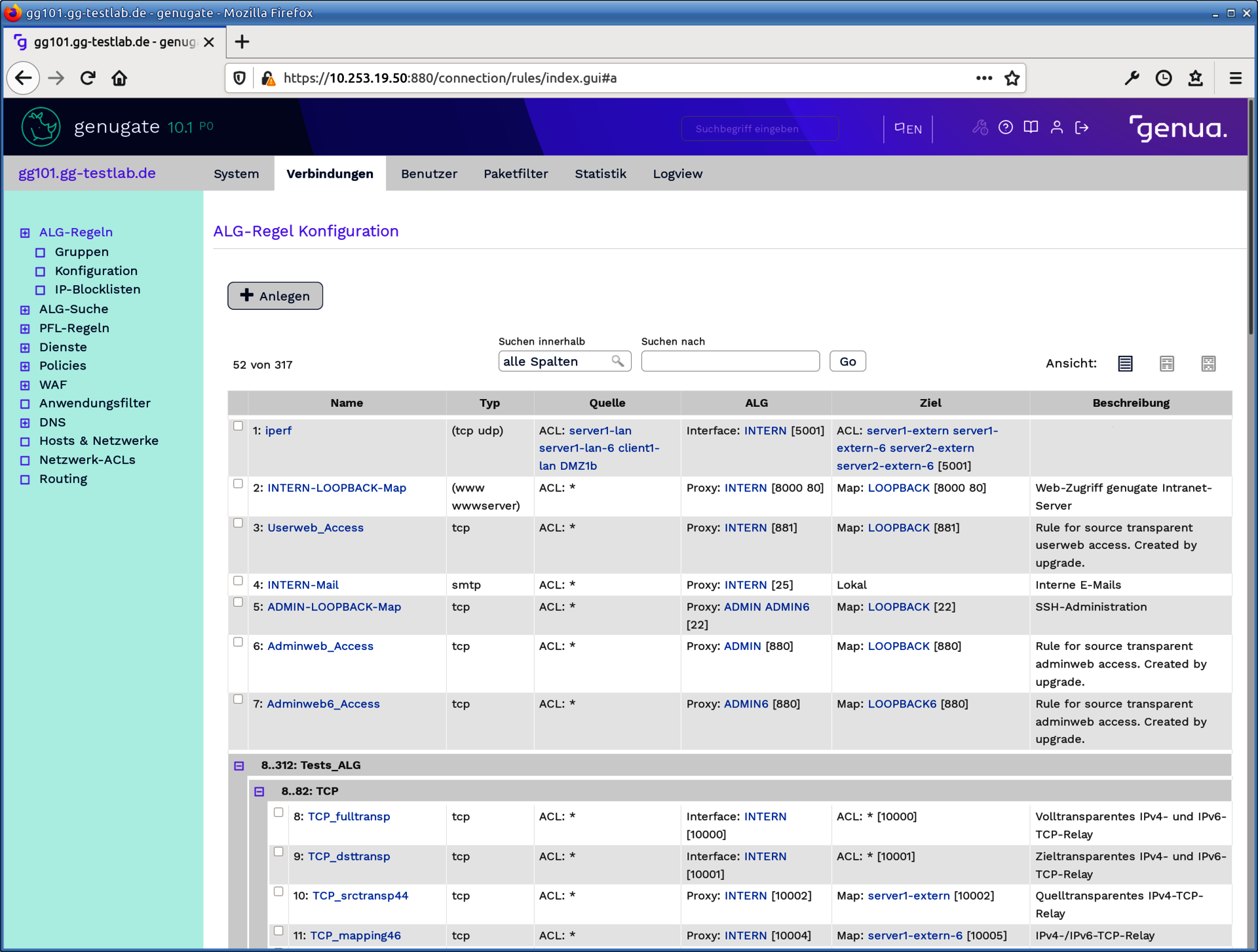Check the box for ADMIN-LOOPBACK-Map rule

(238, 602)
